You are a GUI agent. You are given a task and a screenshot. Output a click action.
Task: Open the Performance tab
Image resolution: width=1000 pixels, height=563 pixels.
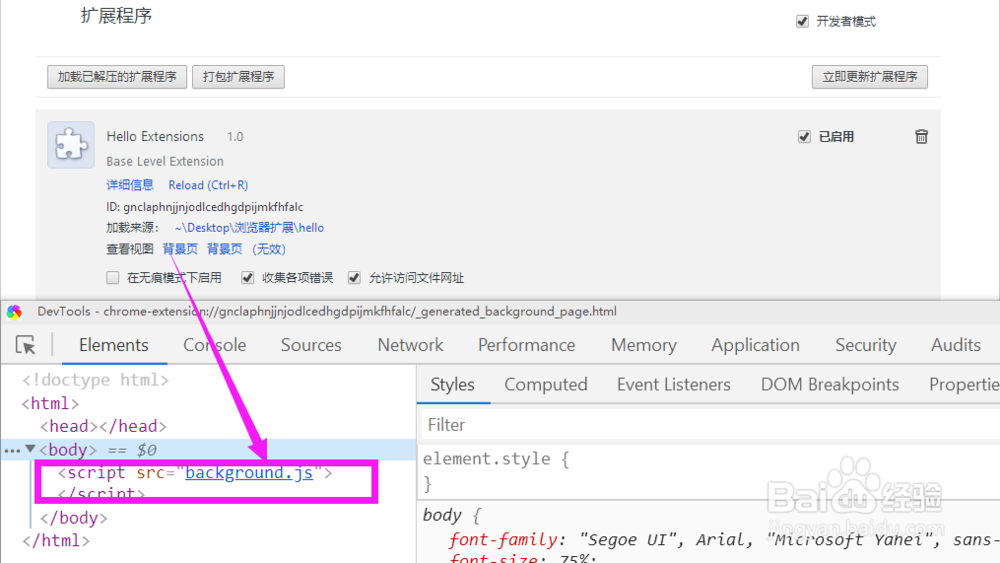tap(527, 345)
